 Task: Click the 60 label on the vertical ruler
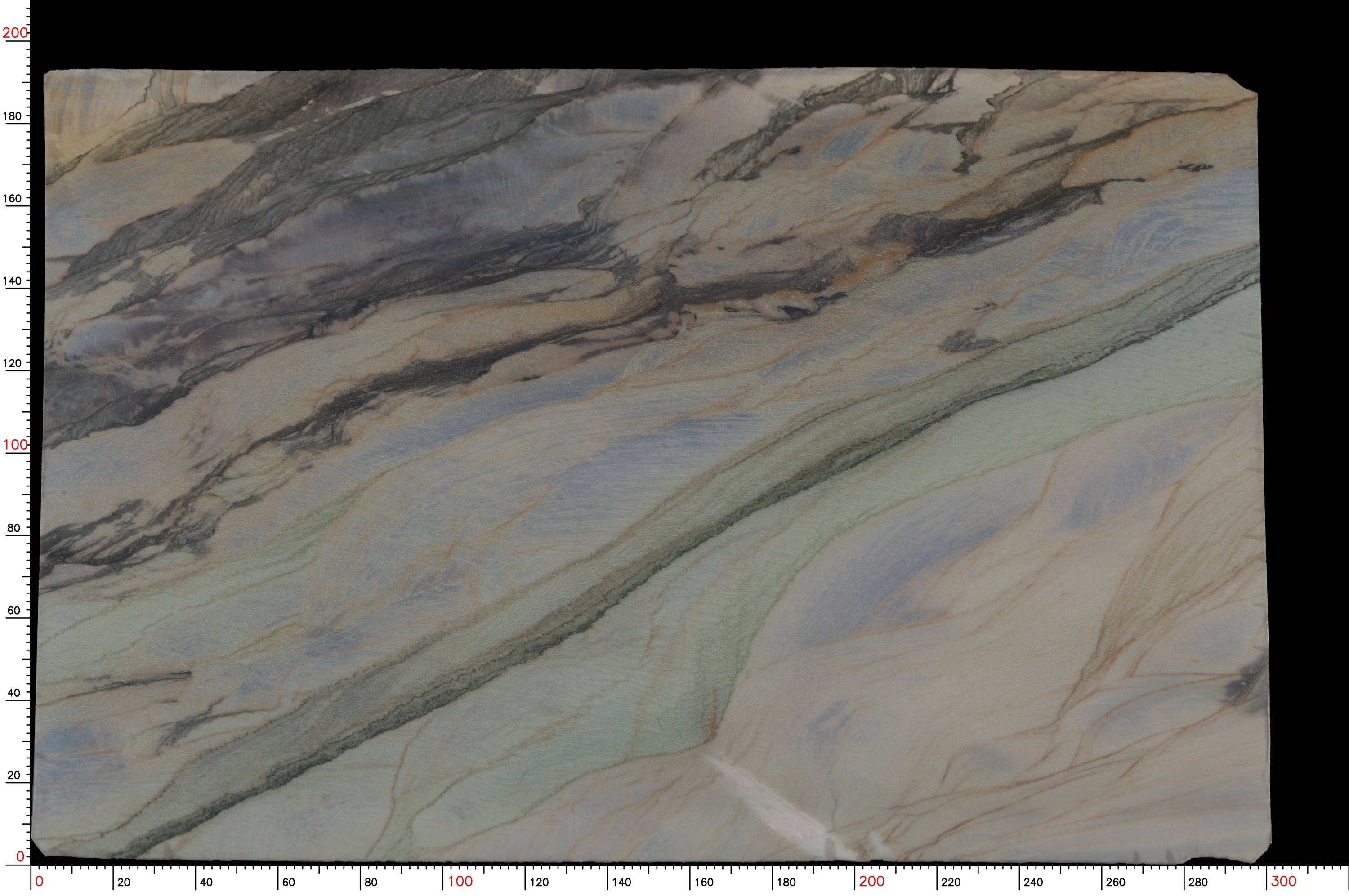(x=13, y=610)
